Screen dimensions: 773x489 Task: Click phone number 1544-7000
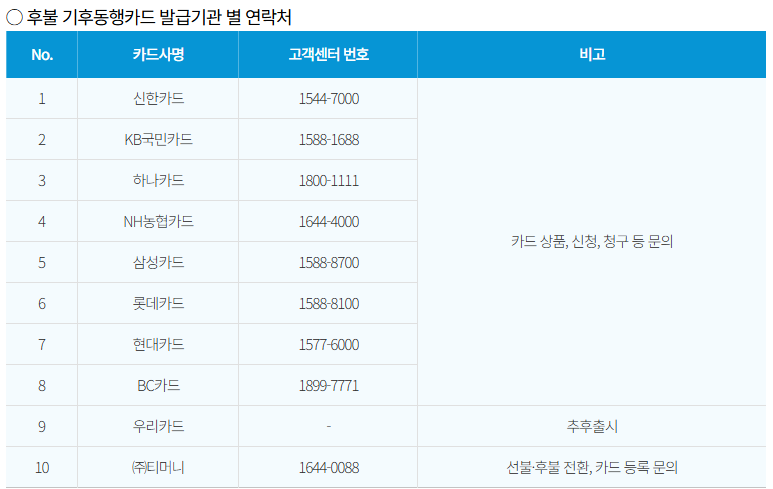[x=328, y=99]
